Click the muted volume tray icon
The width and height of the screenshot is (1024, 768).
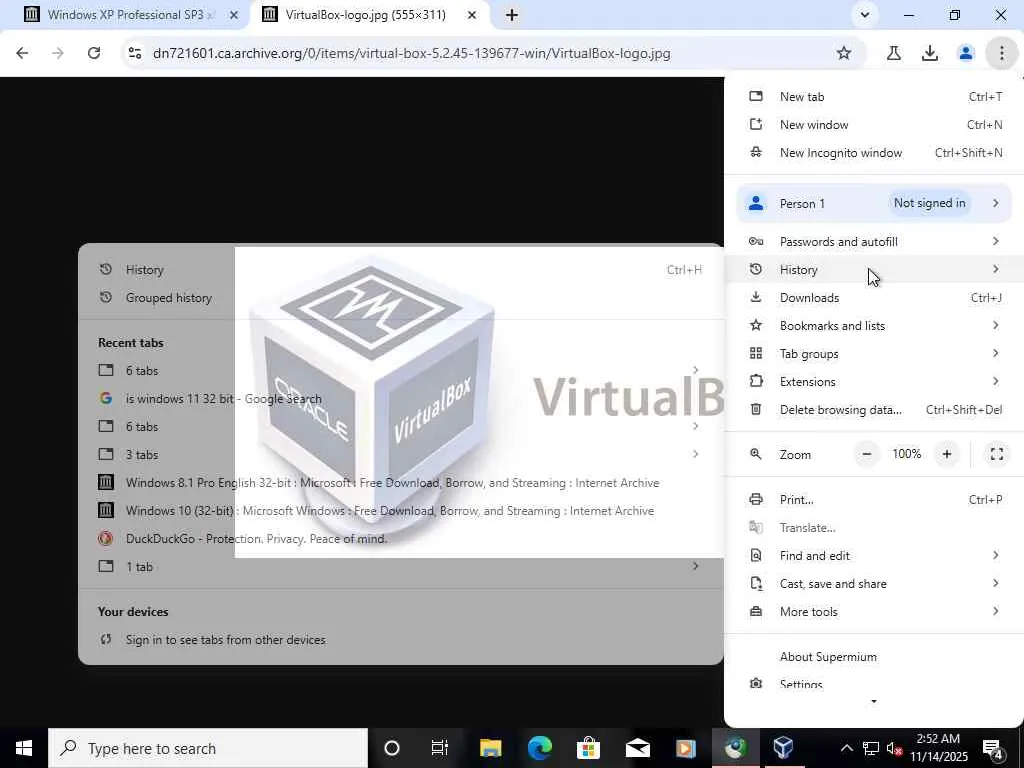pos(895,748)
